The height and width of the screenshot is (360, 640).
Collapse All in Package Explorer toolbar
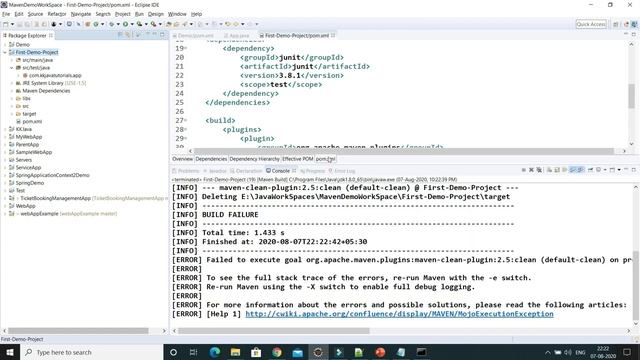120,35
